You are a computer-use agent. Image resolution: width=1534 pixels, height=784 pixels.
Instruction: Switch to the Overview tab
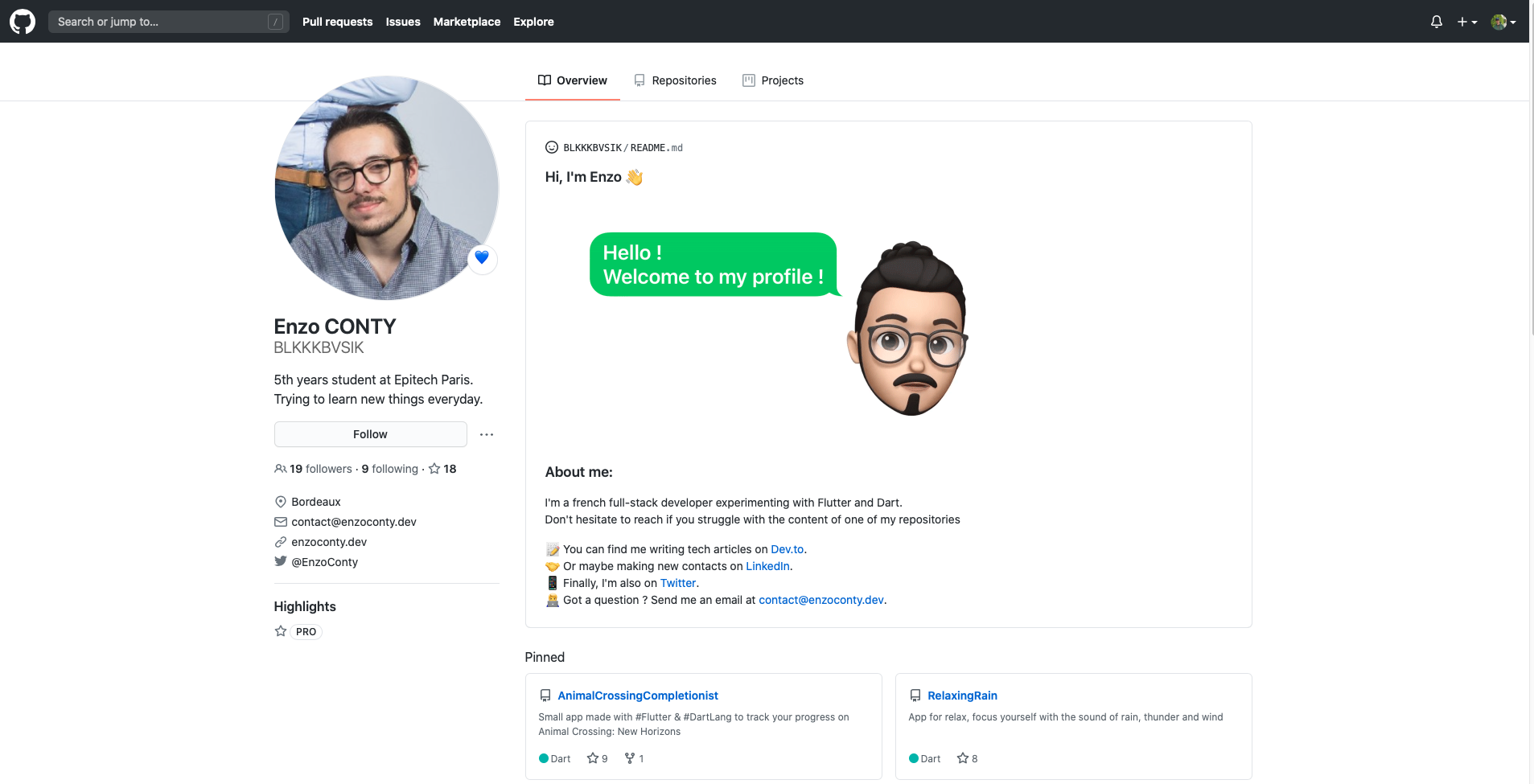coord(572,80)
